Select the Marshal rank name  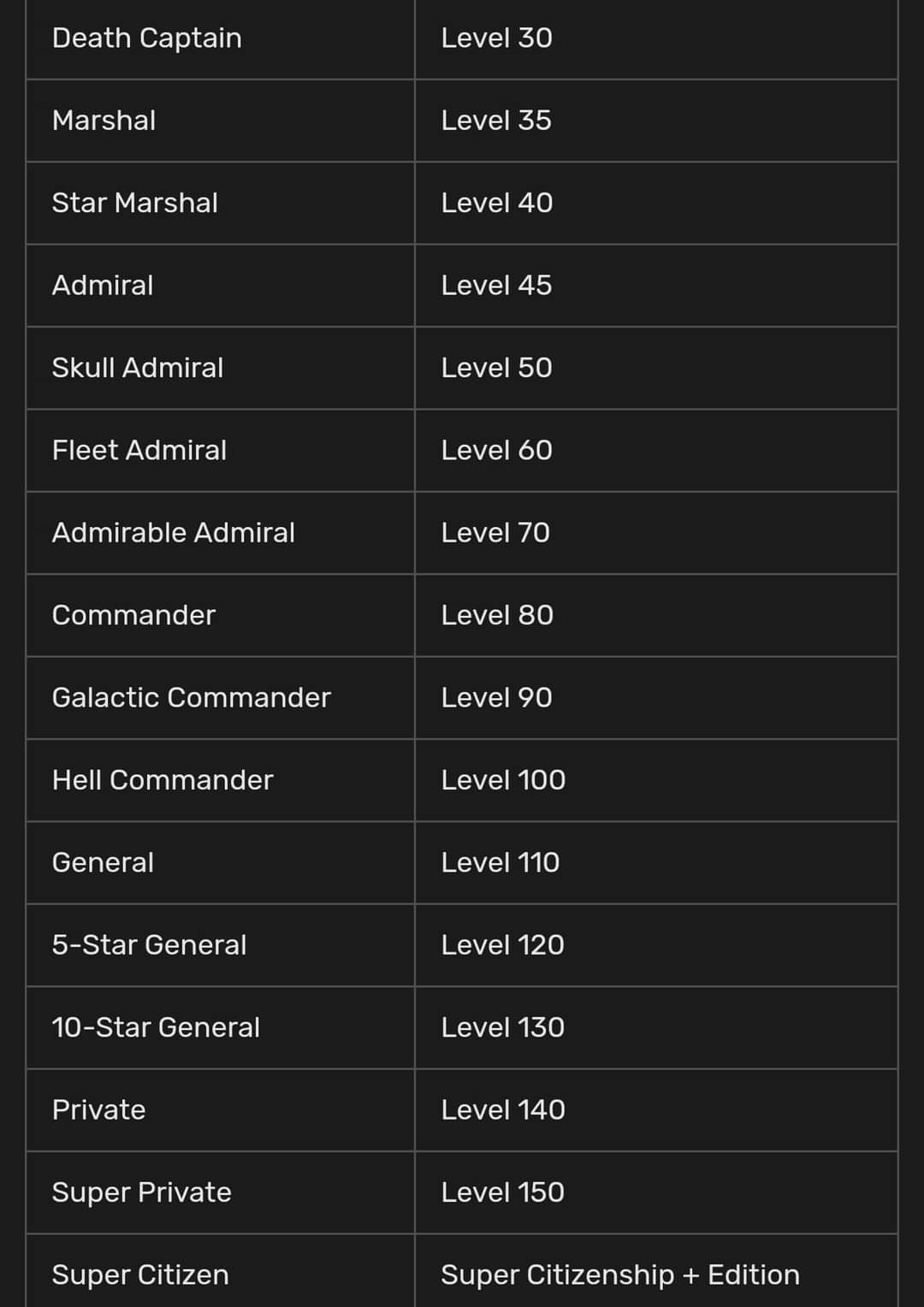104,121
